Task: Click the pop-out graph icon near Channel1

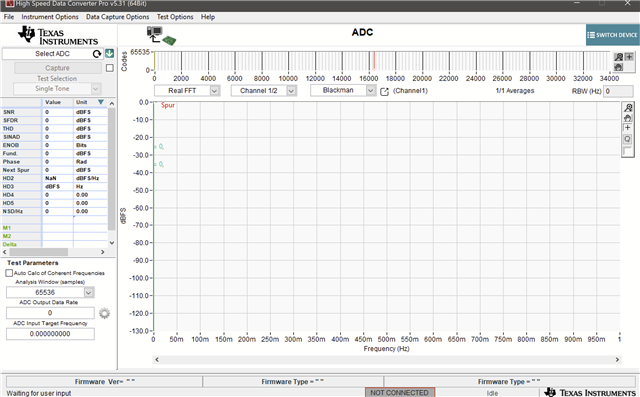Action: (384, 91)
